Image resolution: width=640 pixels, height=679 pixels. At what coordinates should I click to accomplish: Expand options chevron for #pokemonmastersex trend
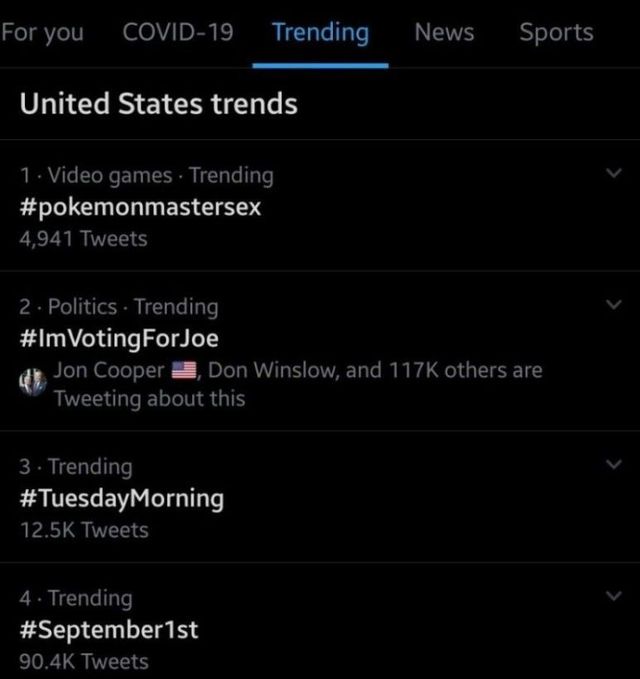(614, 173)
